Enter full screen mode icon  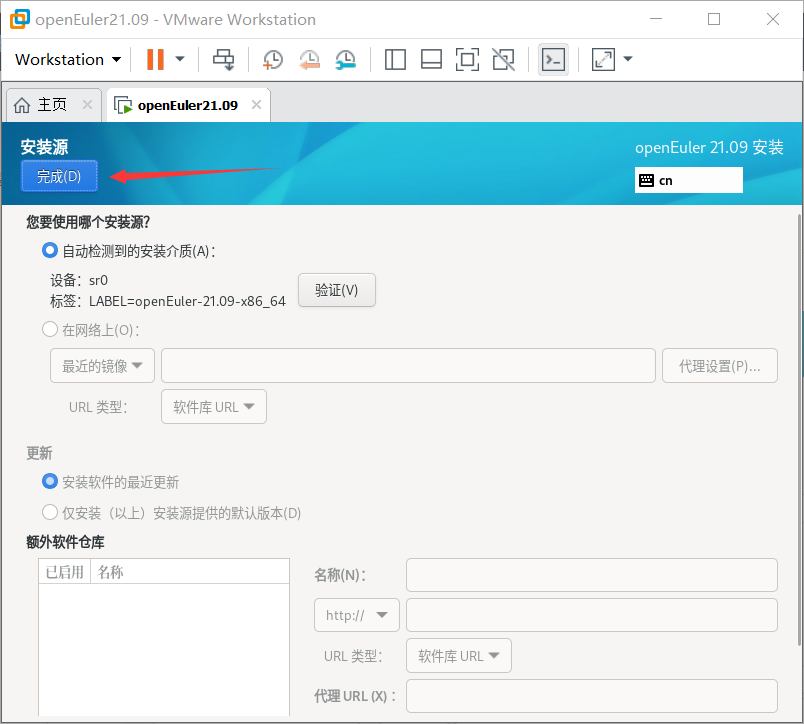[x=467, y=59]
